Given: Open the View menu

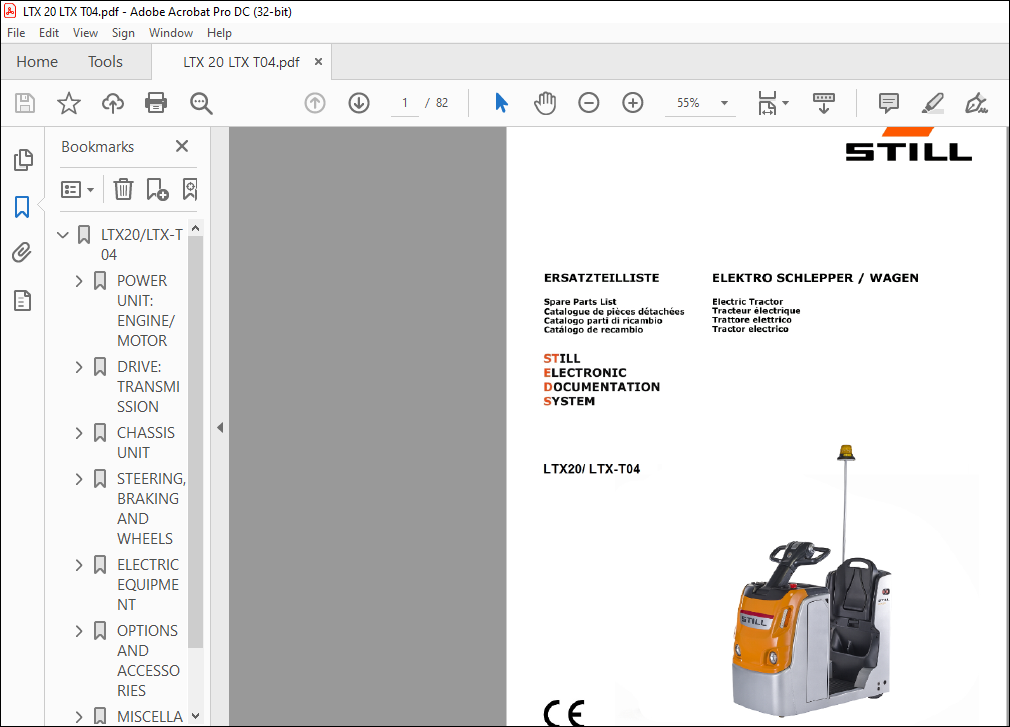Looking at the screenshot, I should (85, 33).
